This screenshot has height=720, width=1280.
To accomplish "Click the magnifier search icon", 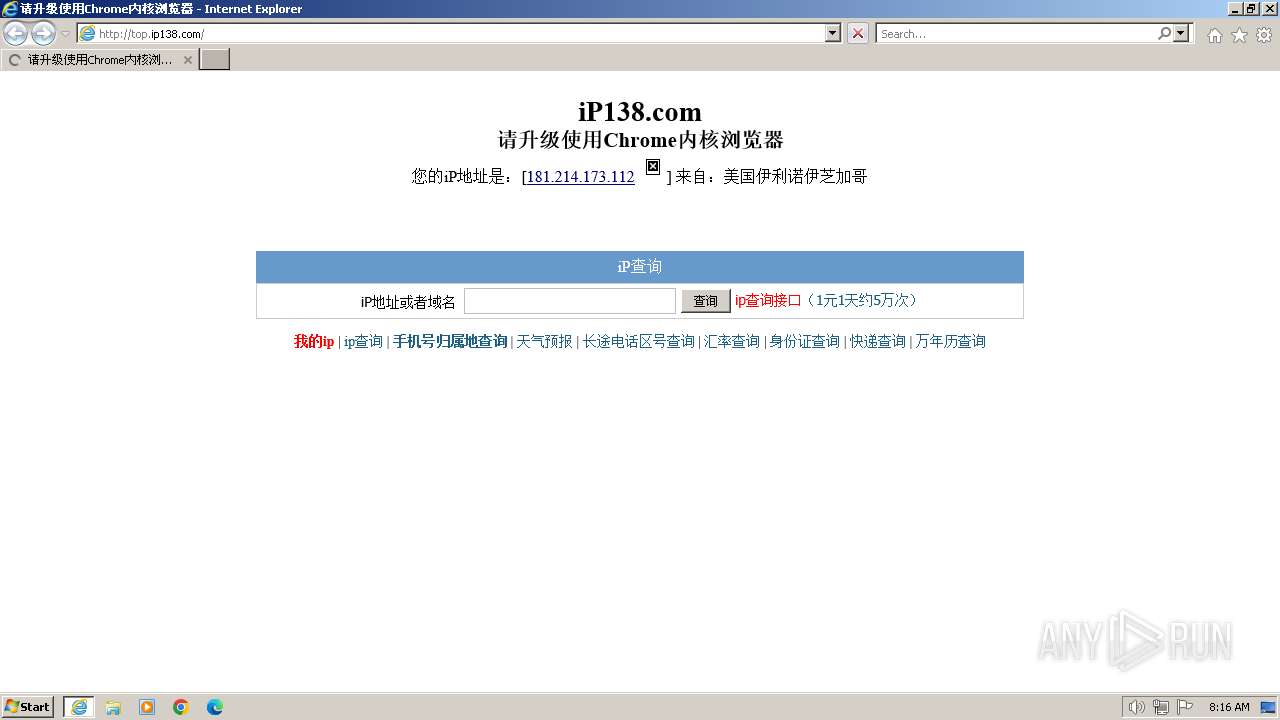I will pyautogui.click(x=1164, y=34).
